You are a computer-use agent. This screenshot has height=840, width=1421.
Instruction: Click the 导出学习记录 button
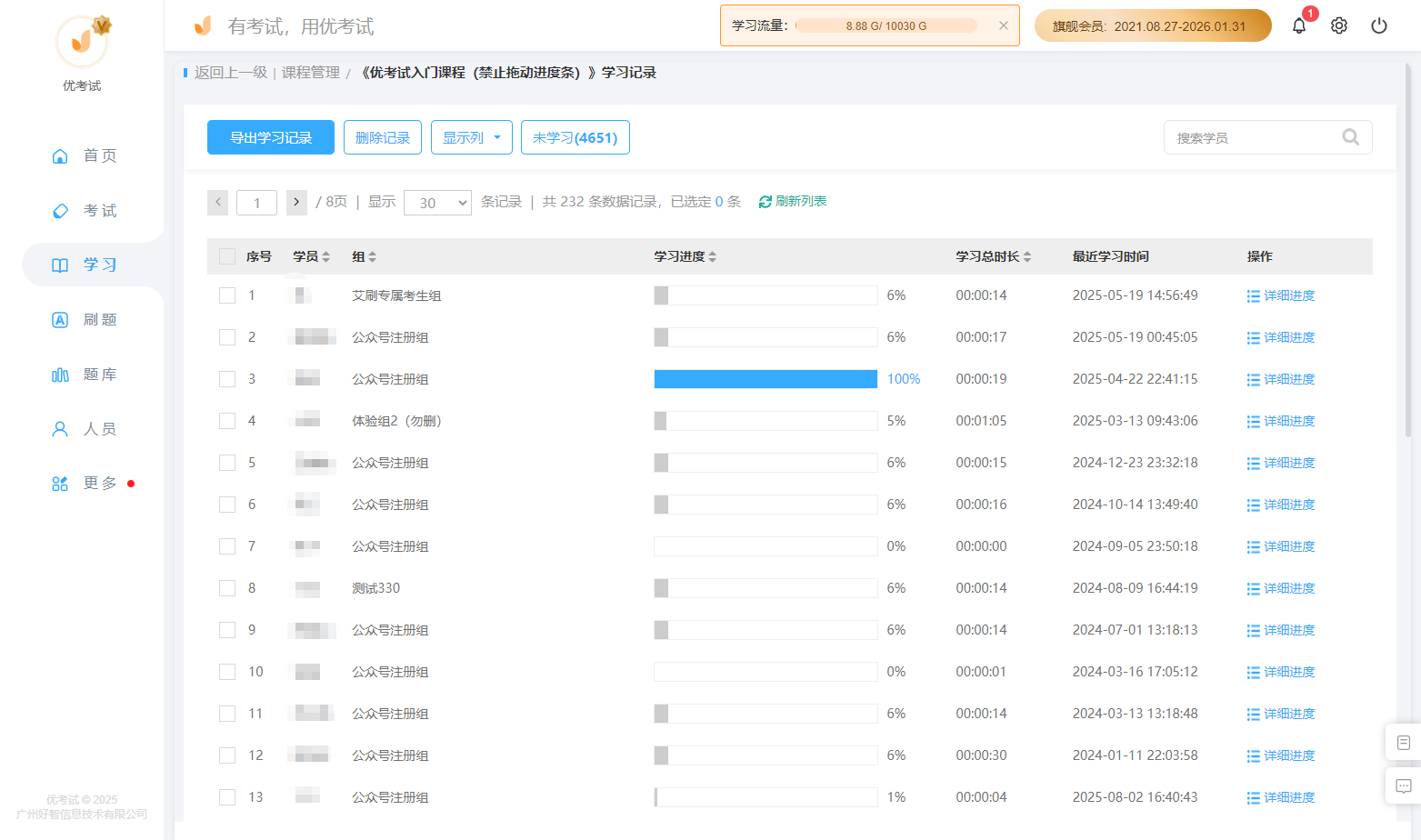271,137
